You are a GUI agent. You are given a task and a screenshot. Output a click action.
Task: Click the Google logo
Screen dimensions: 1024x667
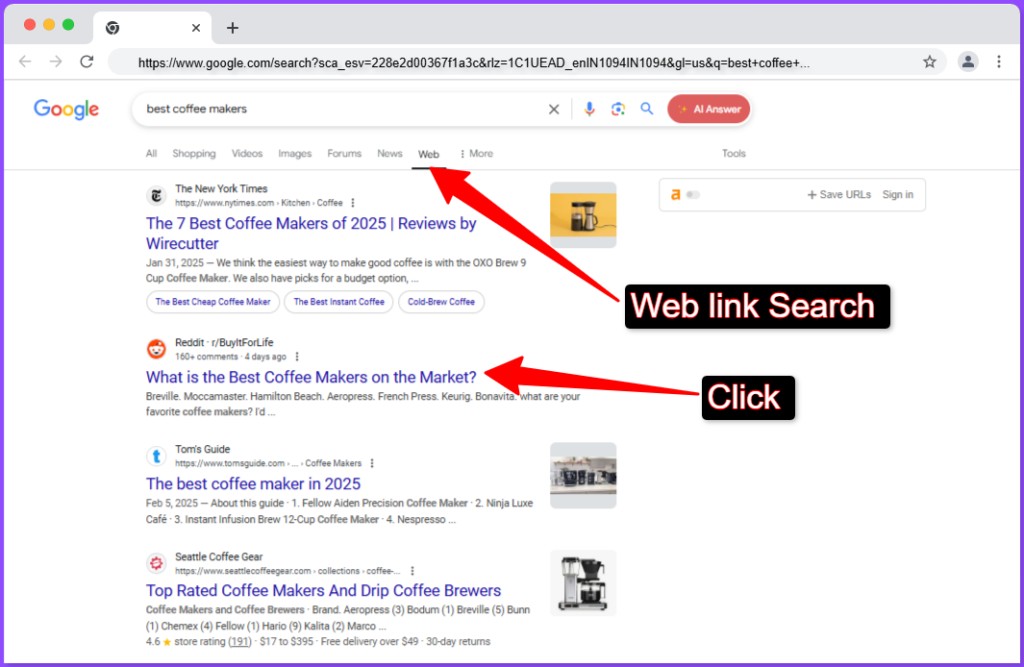pyautogui.click(x=66, y=109)
